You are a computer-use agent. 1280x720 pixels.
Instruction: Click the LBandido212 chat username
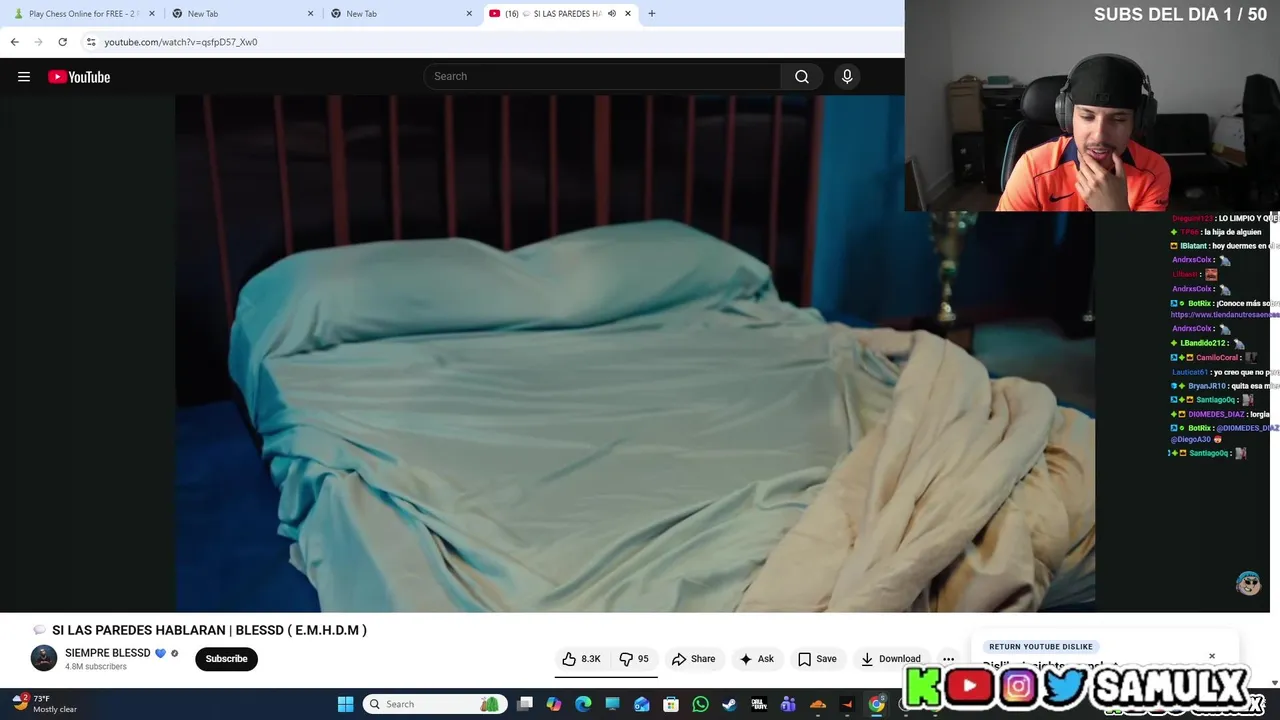click(x=1202, y=343)
